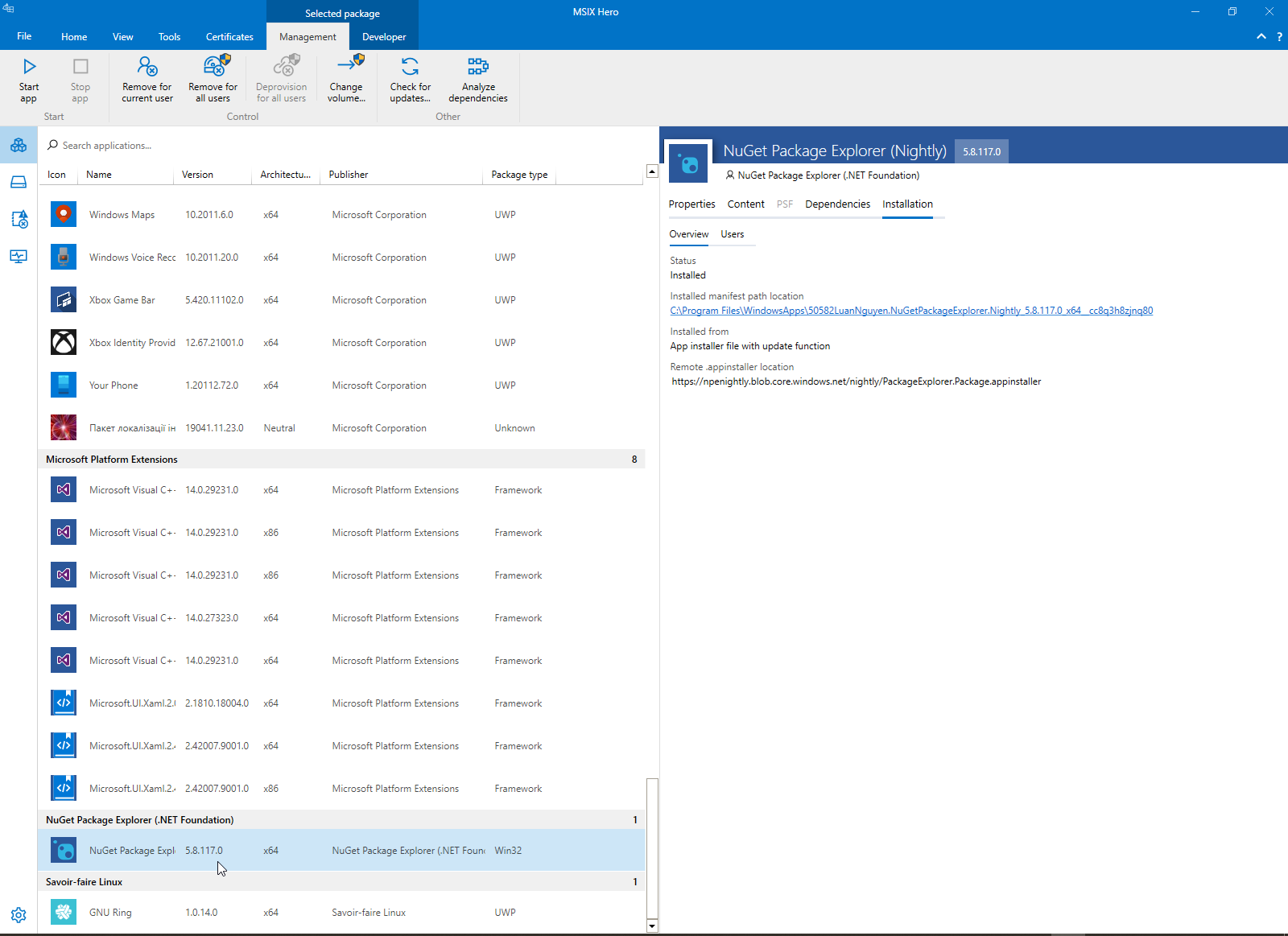This screenshot has width=1288, height=936.
Task: Select the Installation tab of the package
Action: pos(907,204)
